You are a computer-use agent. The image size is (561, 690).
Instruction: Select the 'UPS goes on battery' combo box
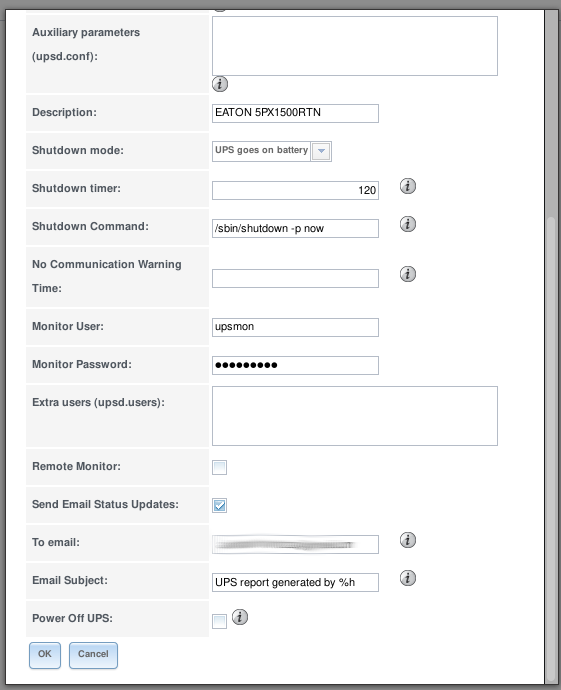coord(272,151)
